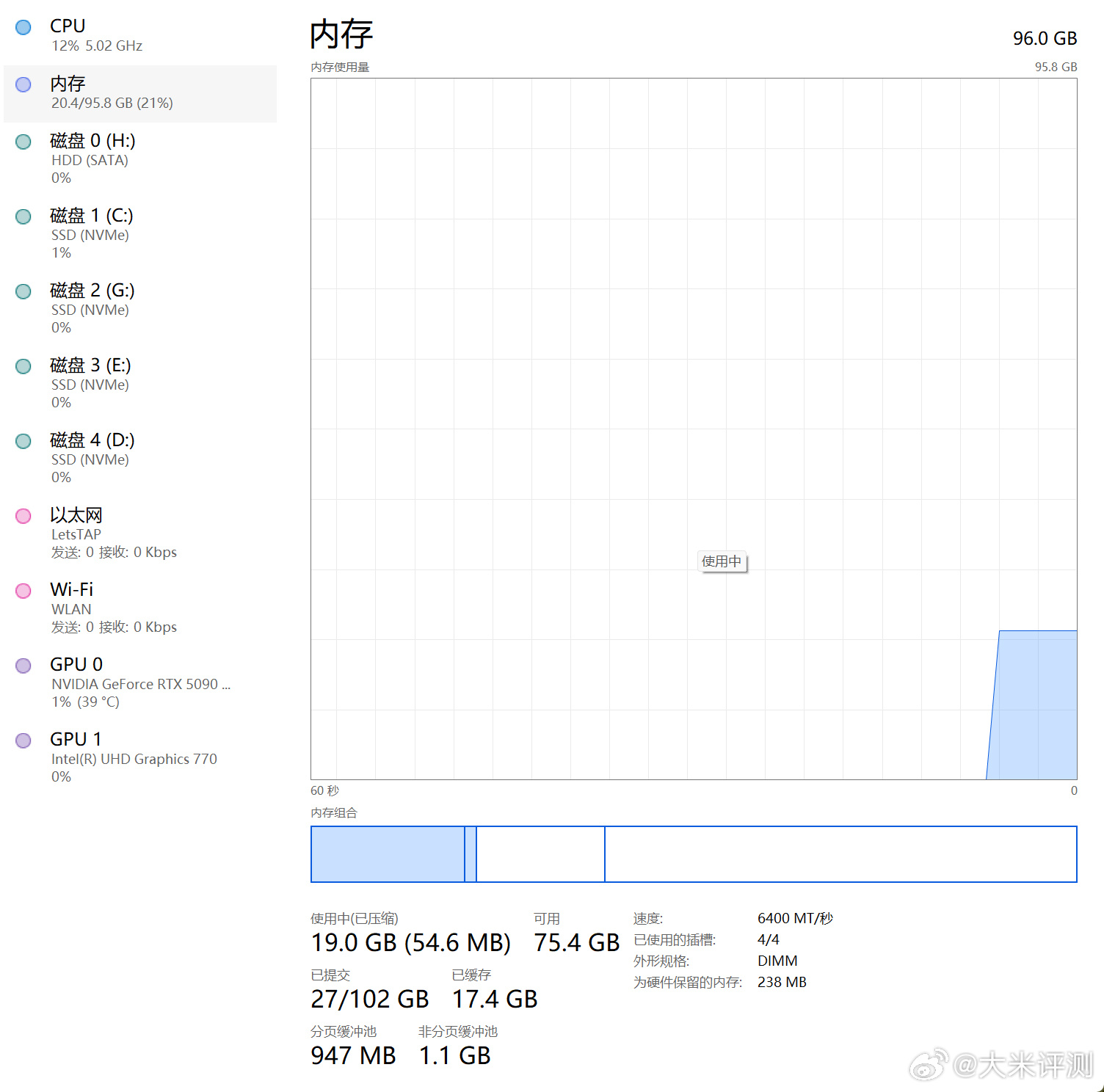
Task: Open GPU 0 NVIDIA RTX 5090 icon
Action: coord(23,665)
